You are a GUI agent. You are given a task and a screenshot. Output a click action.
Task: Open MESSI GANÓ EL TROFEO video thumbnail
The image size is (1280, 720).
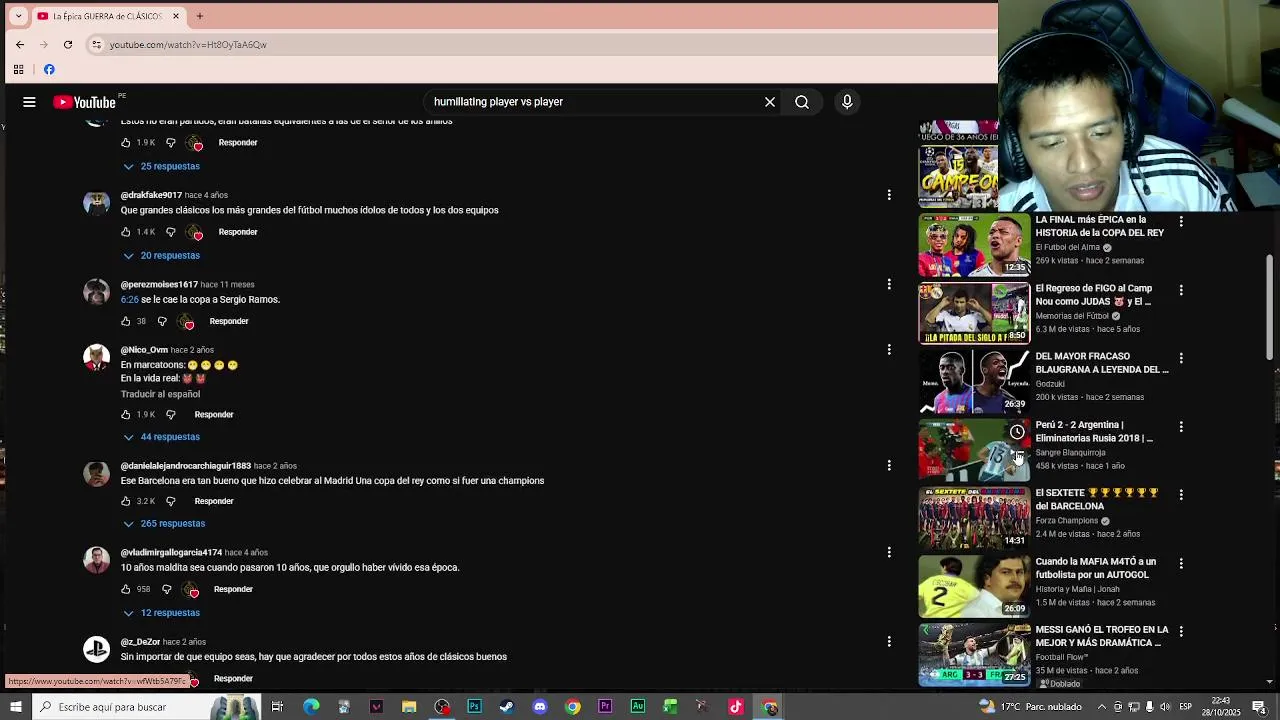pos(974,654)
